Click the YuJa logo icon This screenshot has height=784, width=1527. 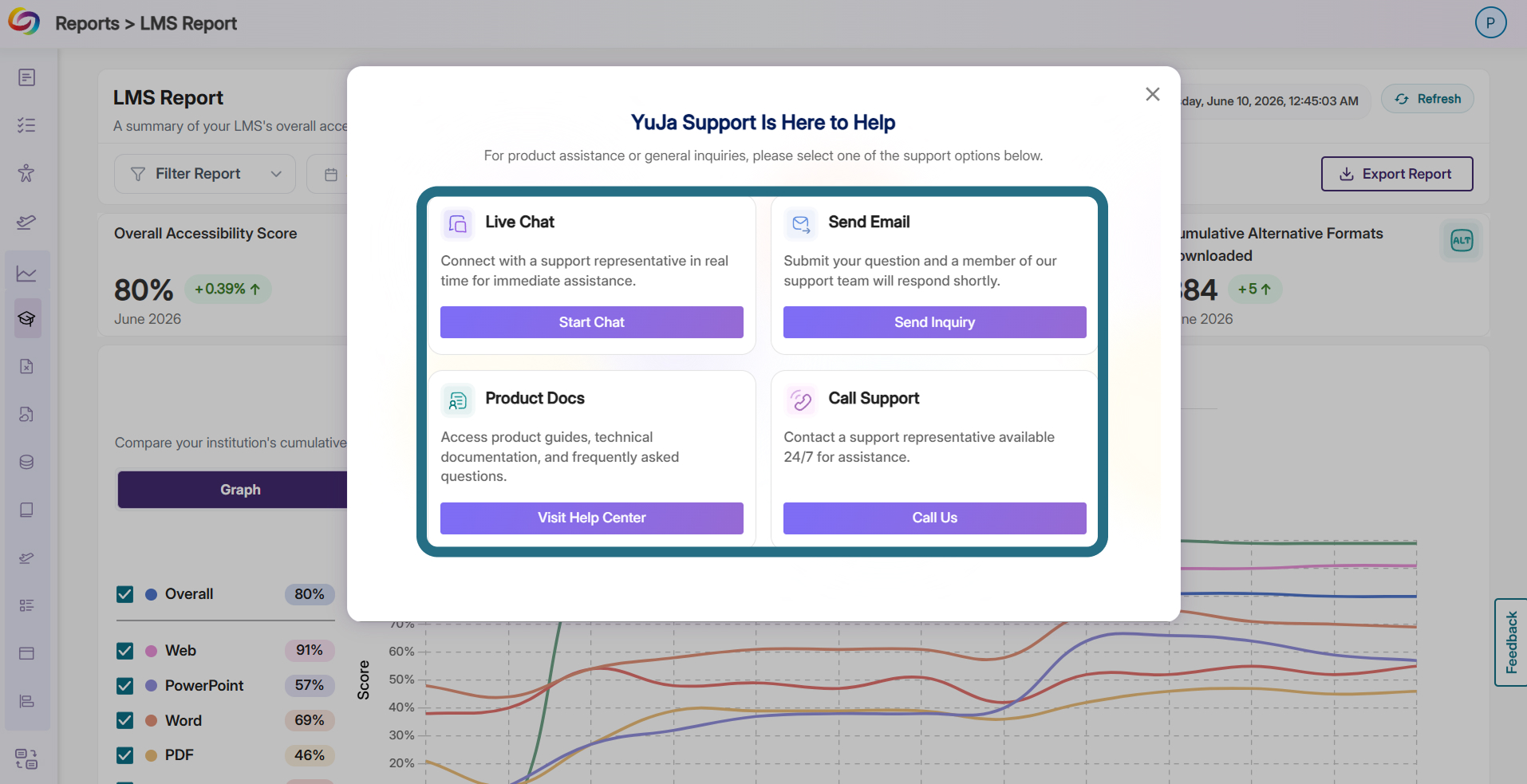pos(24,22)
